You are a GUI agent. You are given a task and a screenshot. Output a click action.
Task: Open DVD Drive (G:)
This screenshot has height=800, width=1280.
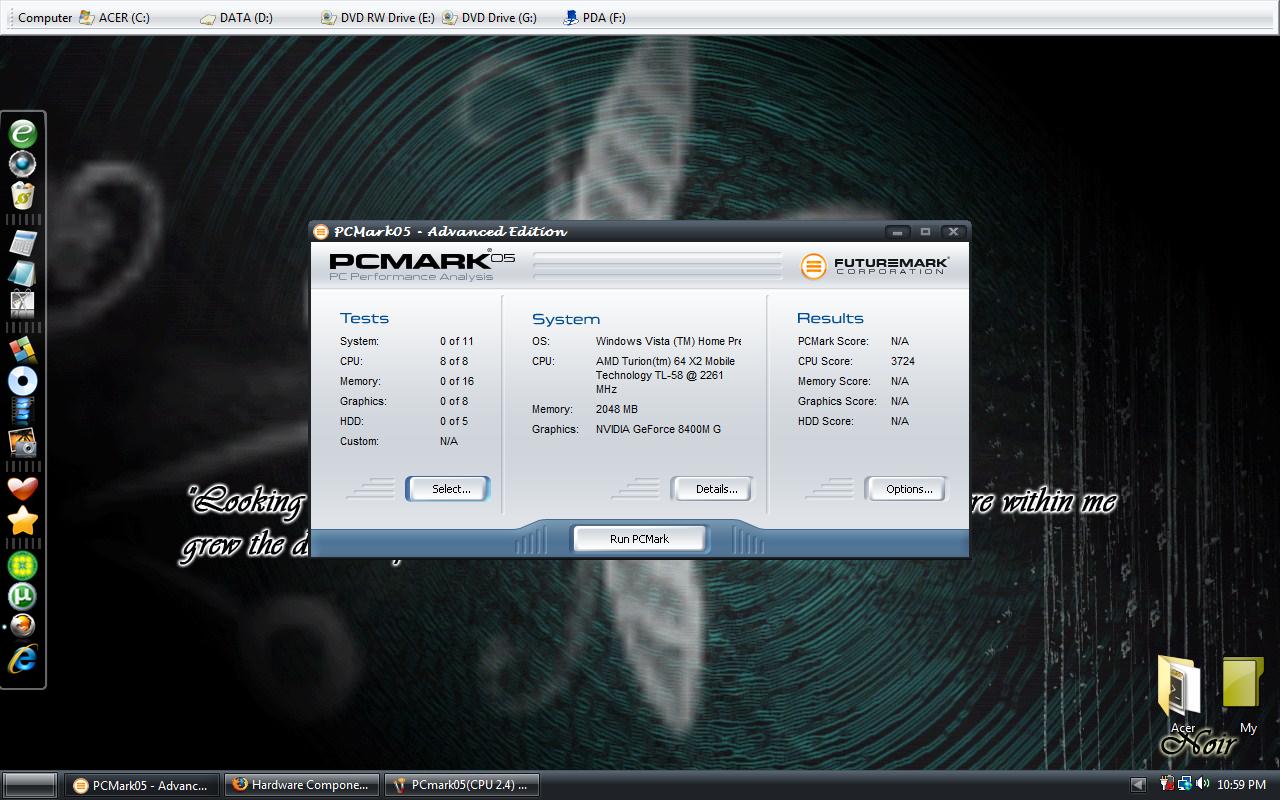490,17
